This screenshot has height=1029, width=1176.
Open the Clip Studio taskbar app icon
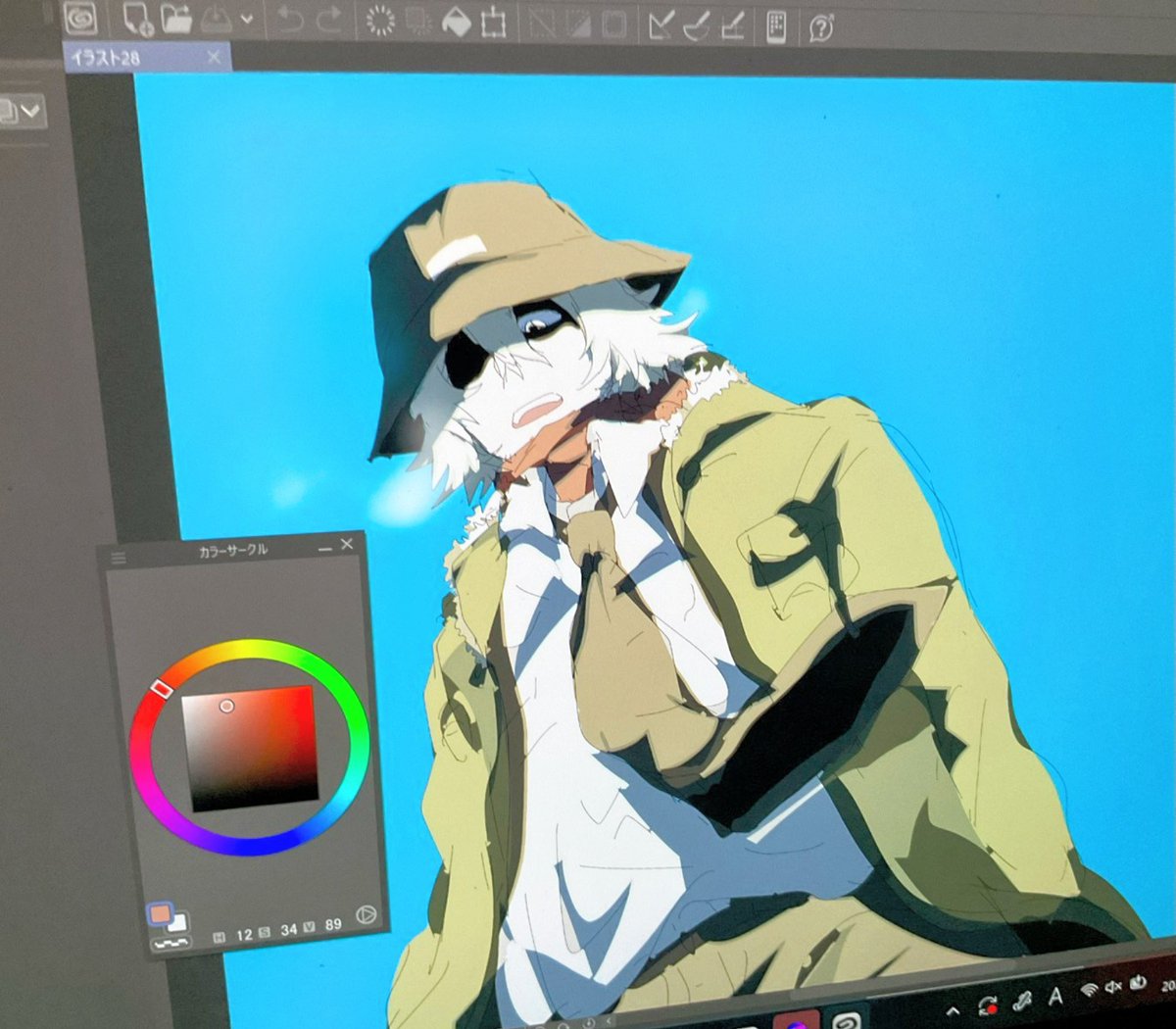846,1019
